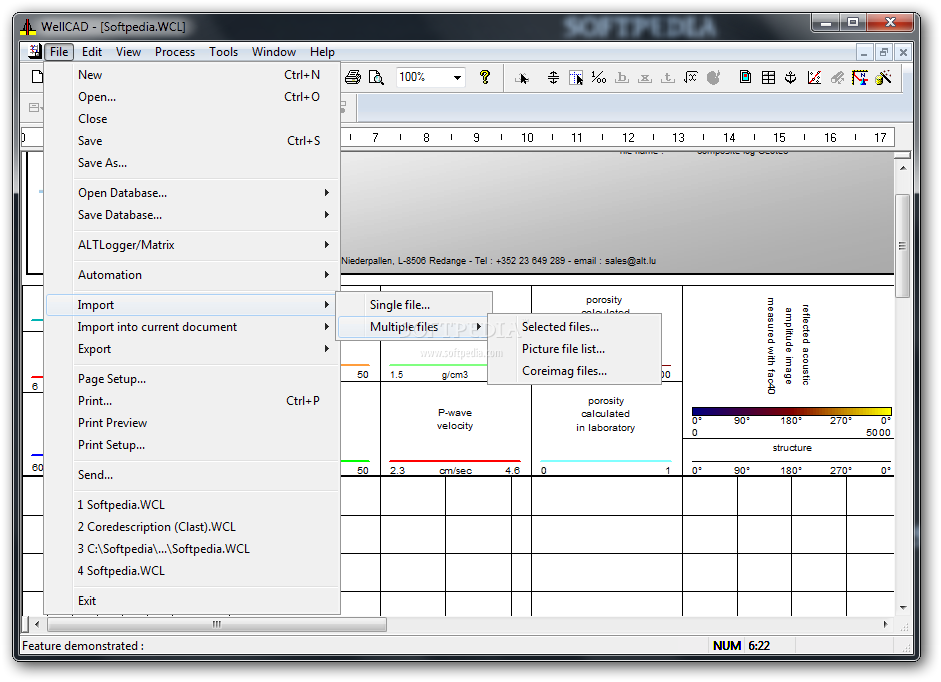The width and height of the screenshot is (941, 682).
Task: Open the 100% zoom dropdown
Action: [x=457, y=77]
